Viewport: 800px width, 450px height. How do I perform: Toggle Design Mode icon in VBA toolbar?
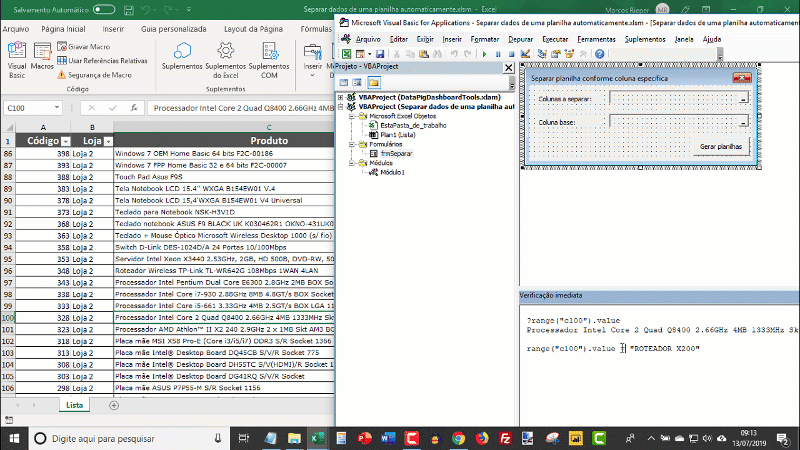coord(525,54)
